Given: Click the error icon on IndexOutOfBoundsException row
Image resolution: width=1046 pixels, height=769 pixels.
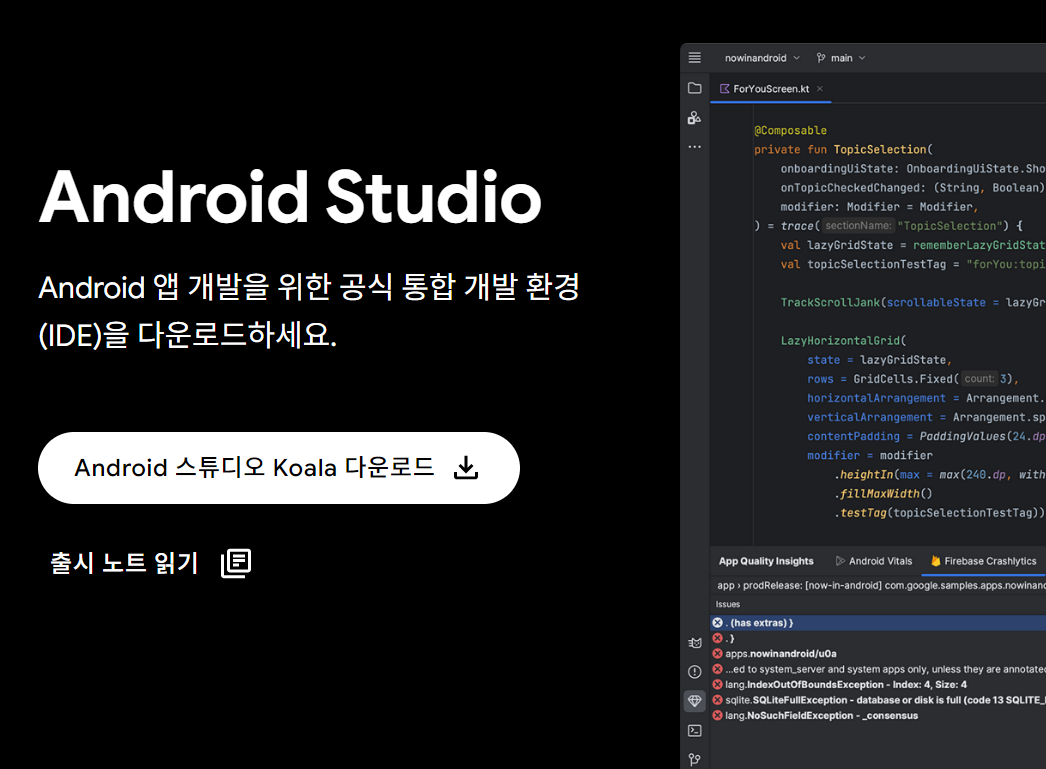Looking at the screenshot, I should click(x=717, y=684).
